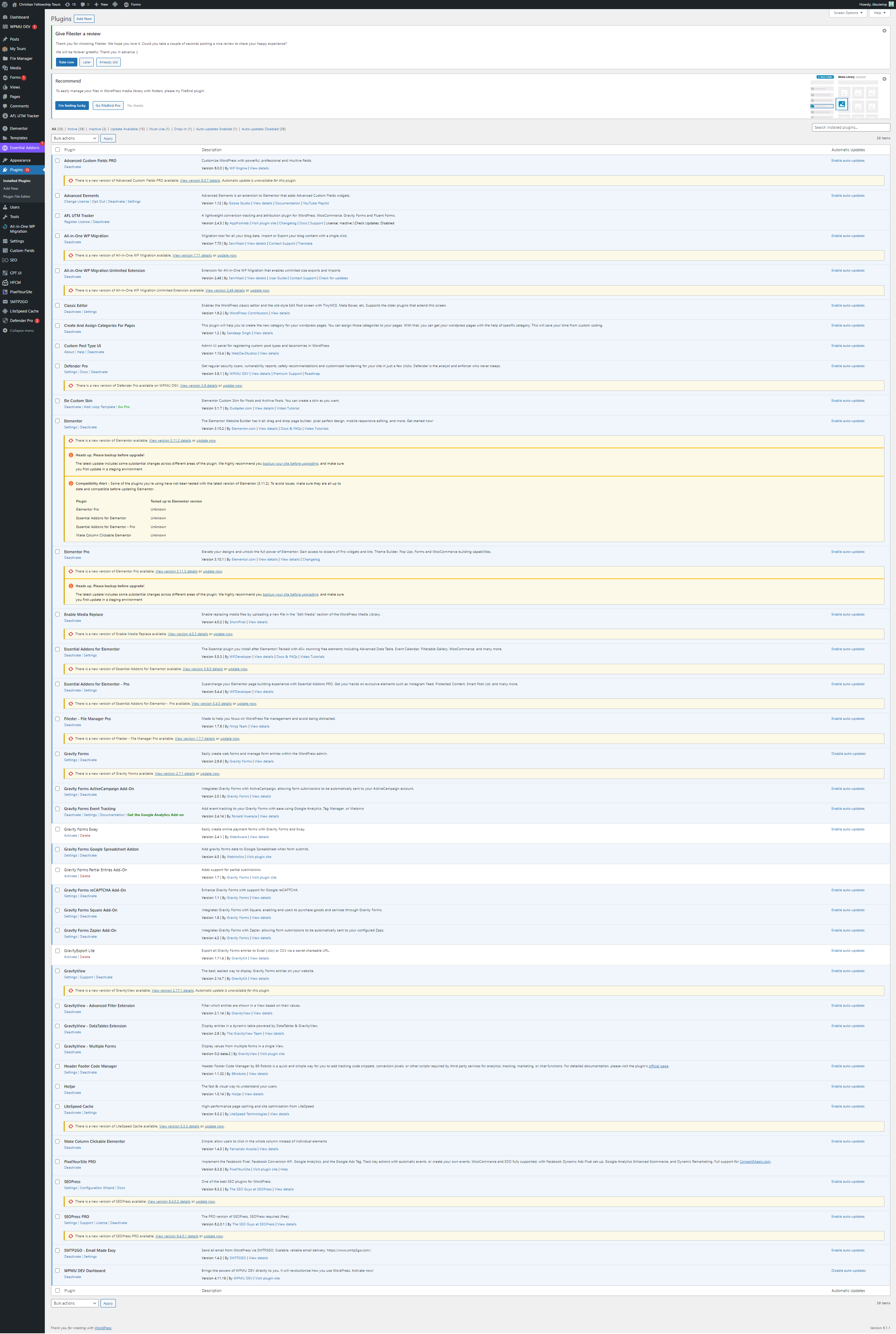Screen dimensions: 896x1334
Task: Click the WordPress logo in admin bar
Action: (5, 4)
